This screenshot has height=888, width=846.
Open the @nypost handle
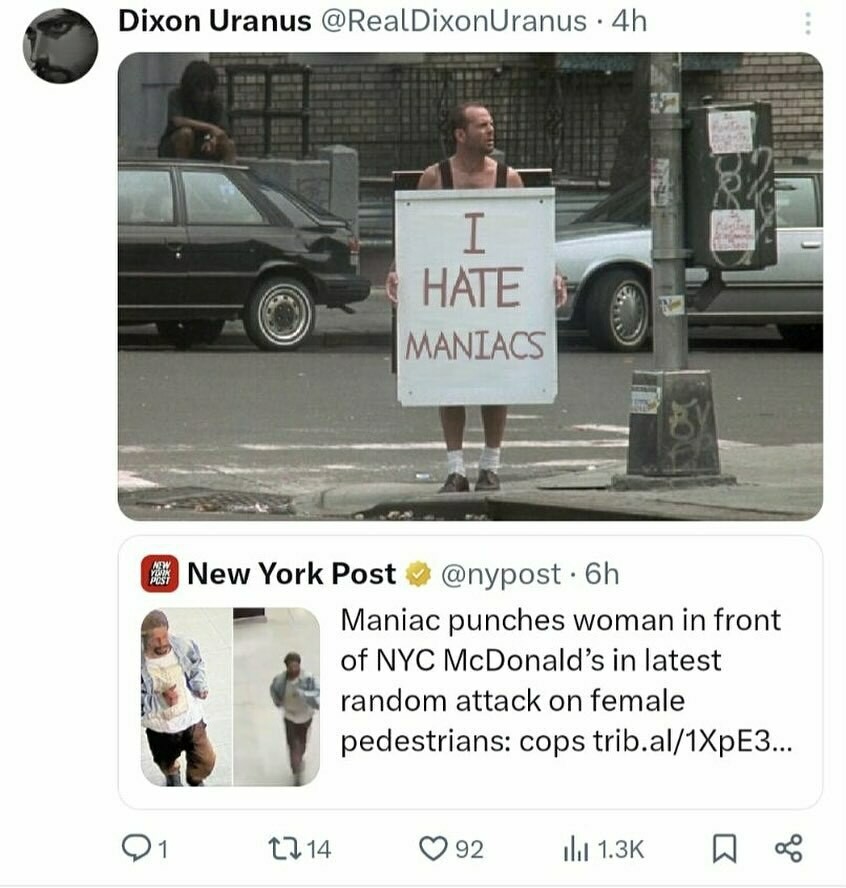(501, 575)
